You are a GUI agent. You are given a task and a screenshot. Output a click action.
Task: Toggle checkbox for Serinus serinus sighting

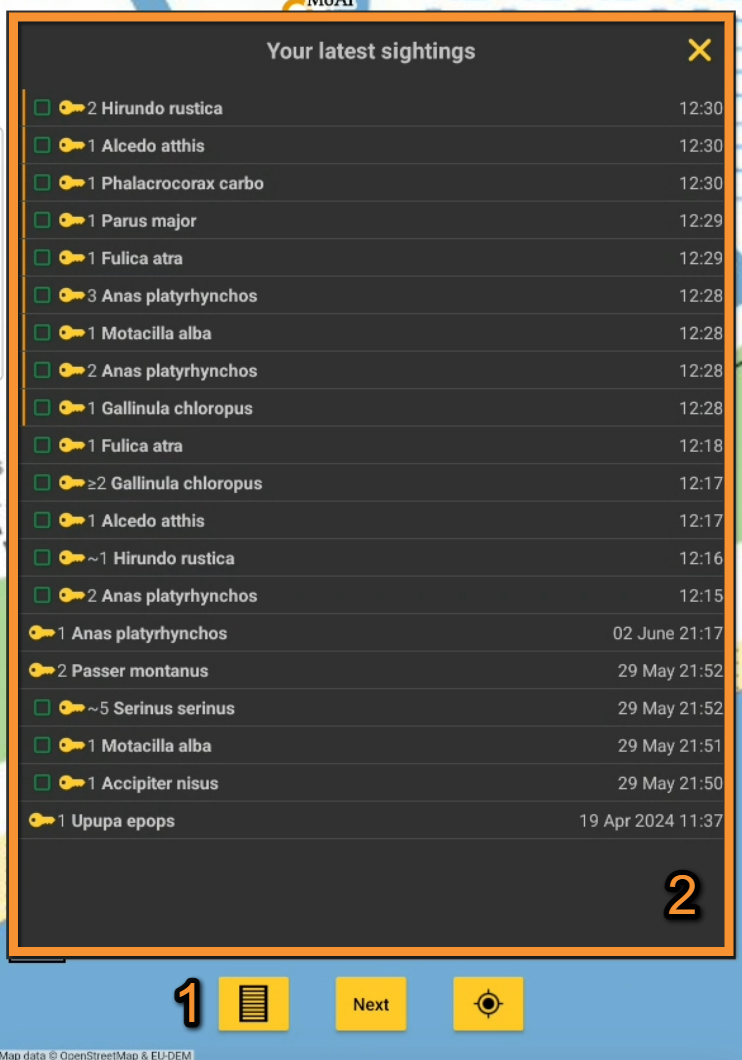[42, 708]
